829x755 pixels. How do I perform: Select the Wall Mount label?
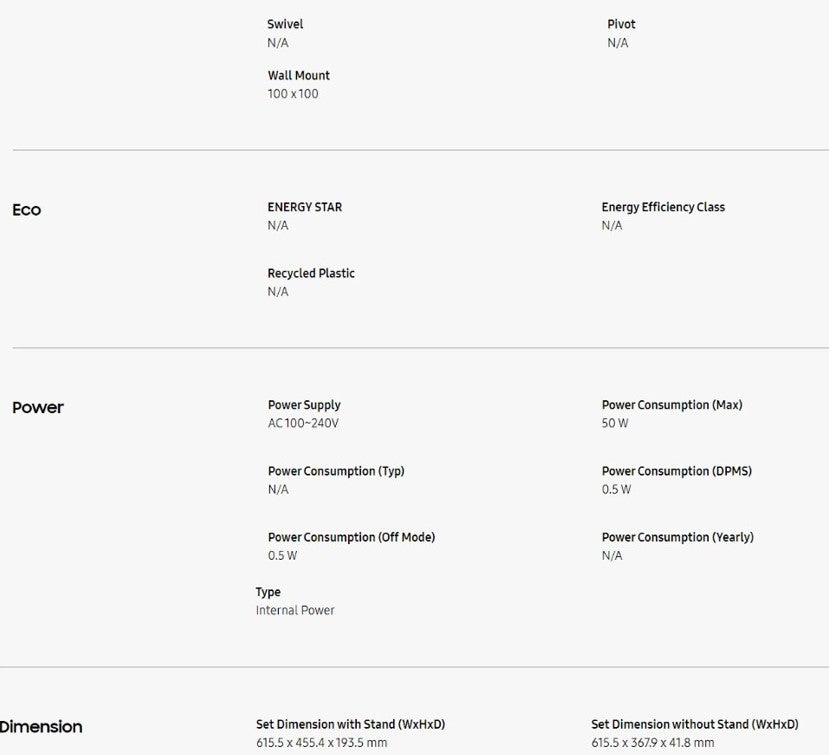(x=298, y=75)
